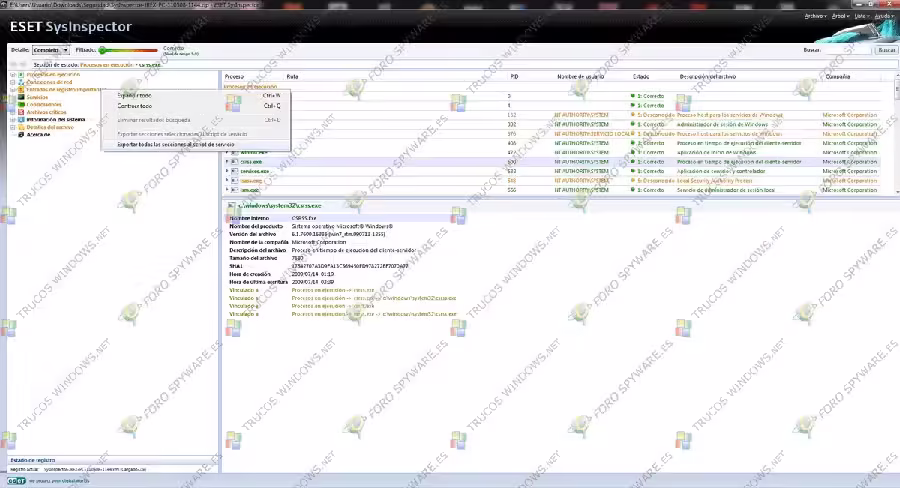Viewport: 900px width, 488px height.
Task: Expand the lsass.exe process row
Action: coord(227,180)
